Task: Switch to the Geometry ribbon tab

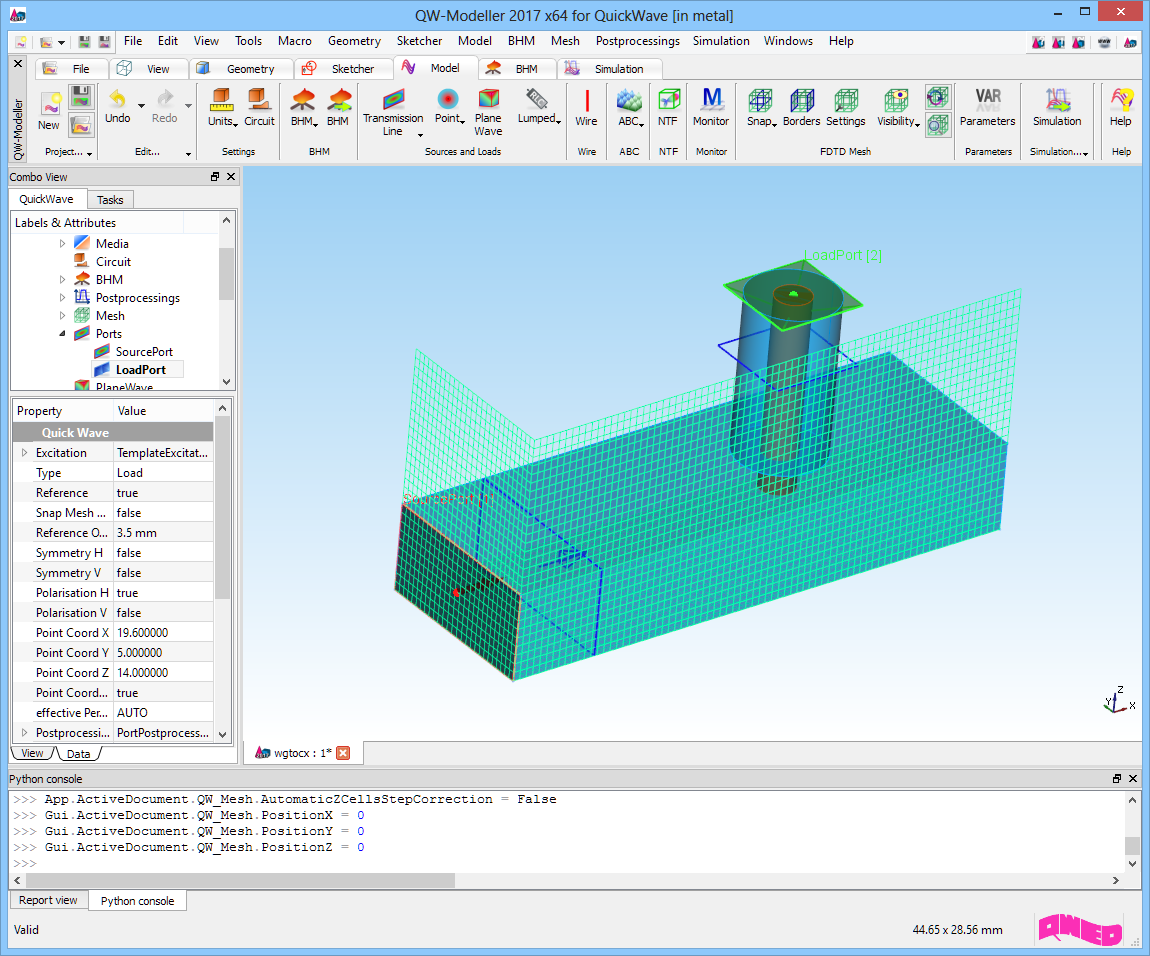Action: (x=241, y=69)
